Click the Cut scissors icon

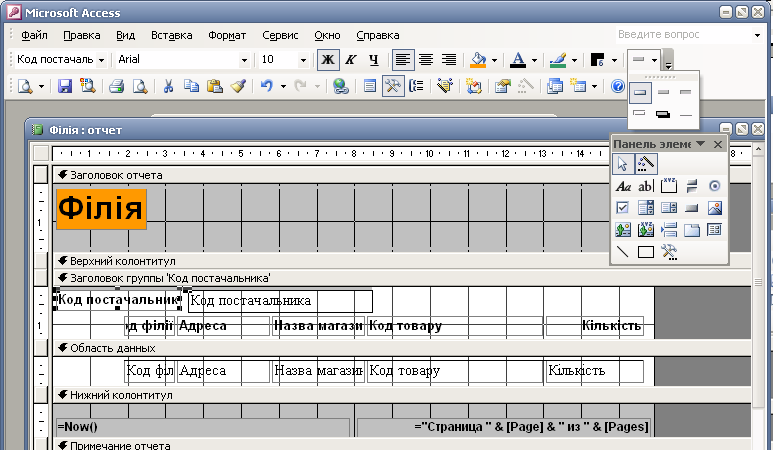coord(168,86)
